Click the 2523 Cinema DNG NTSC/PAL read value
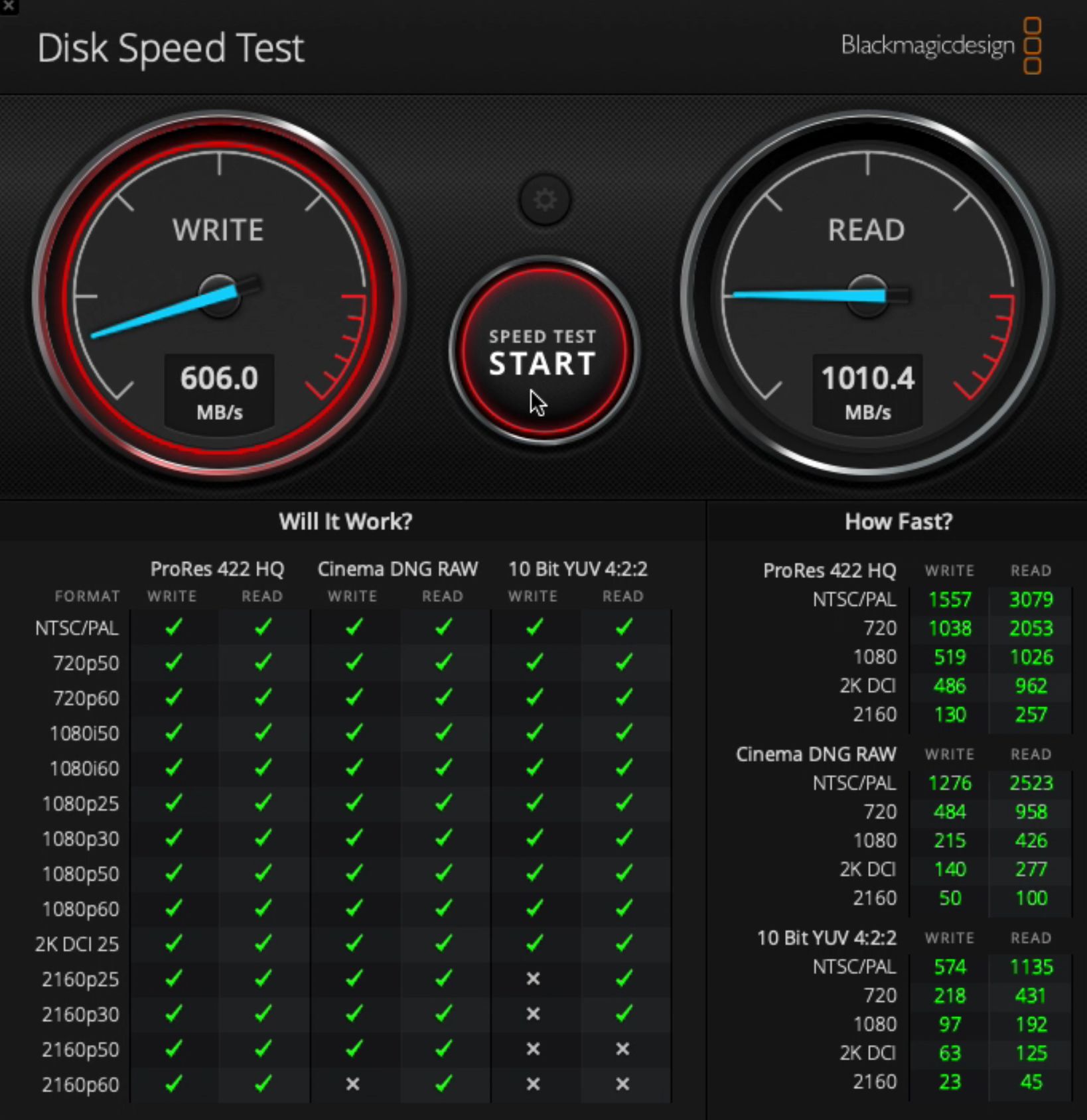 1031,784
